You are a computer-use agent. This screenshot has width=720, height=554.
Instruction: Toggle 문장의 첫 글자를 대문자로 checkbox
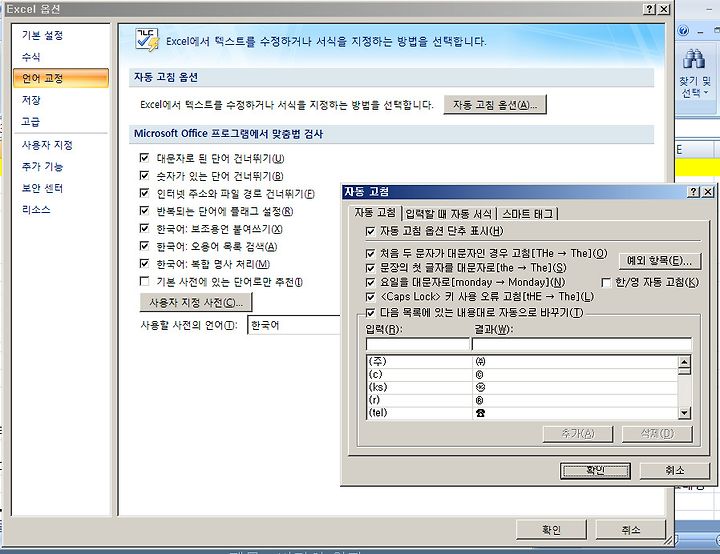(370, 268)
